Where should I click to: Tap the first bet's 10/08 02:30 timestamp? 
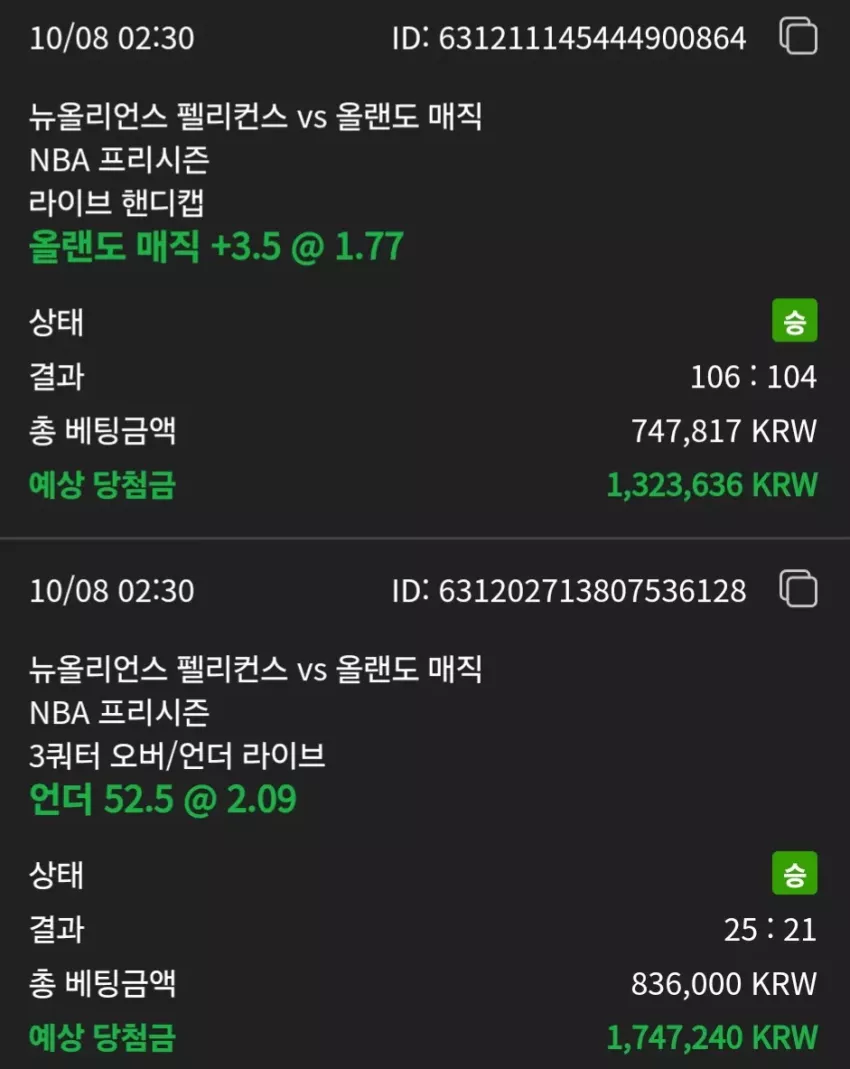112,38
